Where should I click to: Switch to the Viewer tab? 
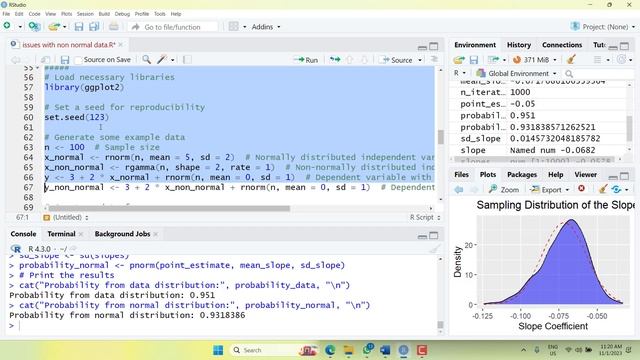pos(585,175)
